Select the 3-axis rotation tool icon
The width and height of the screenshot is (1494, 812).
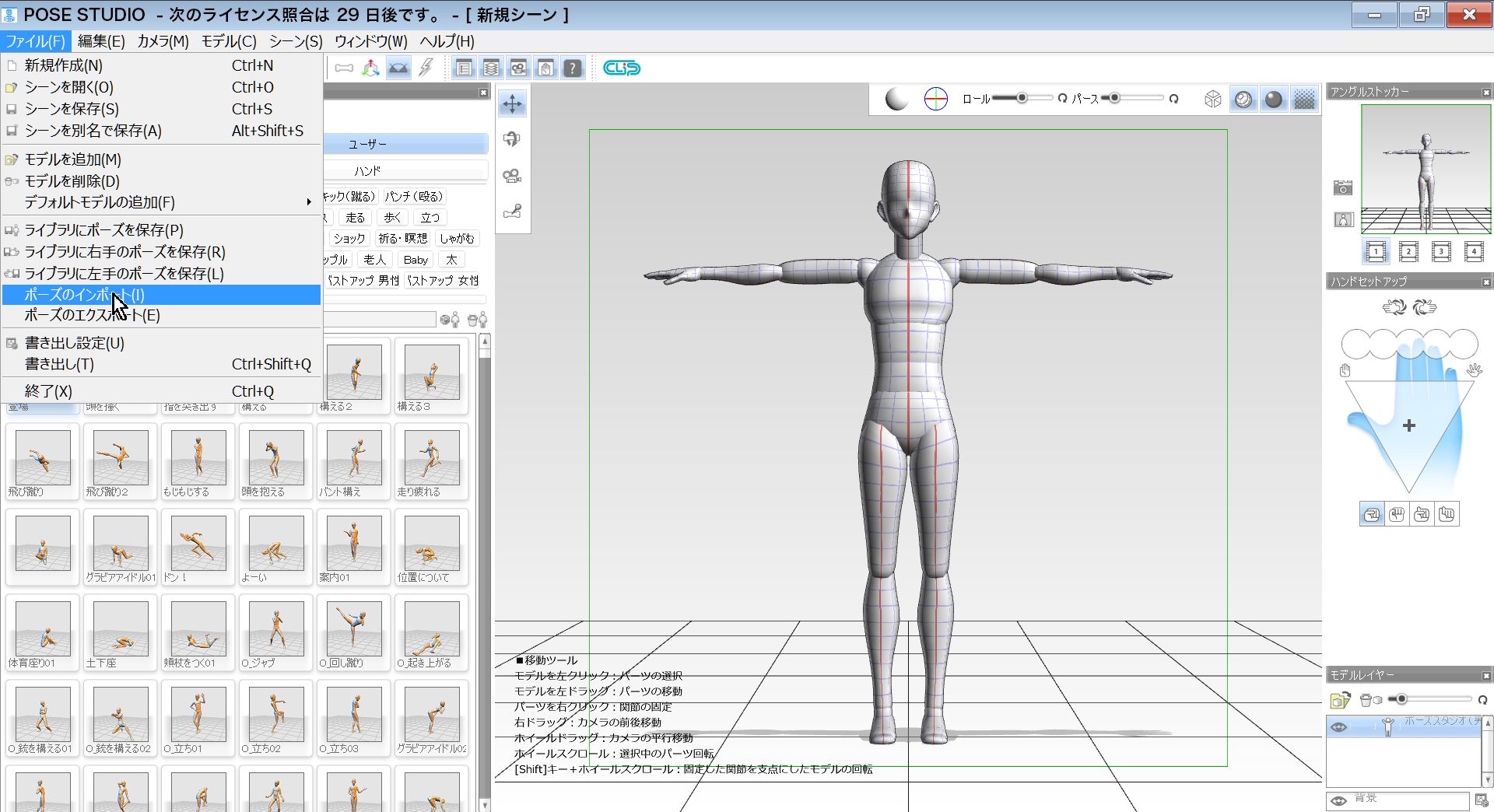pyautogui.click(x=370, y=68)
